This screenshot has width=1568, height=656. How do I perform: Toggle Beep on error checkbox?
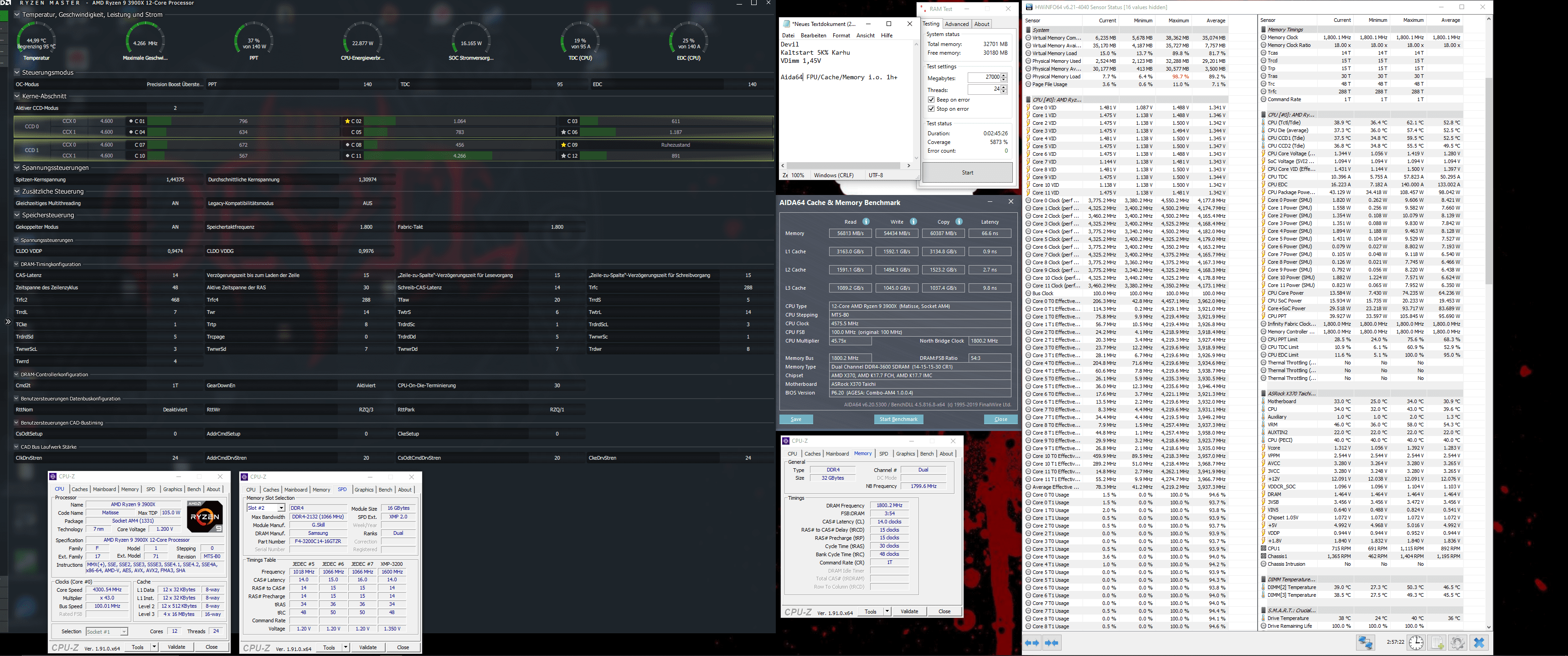coord(931,100)
